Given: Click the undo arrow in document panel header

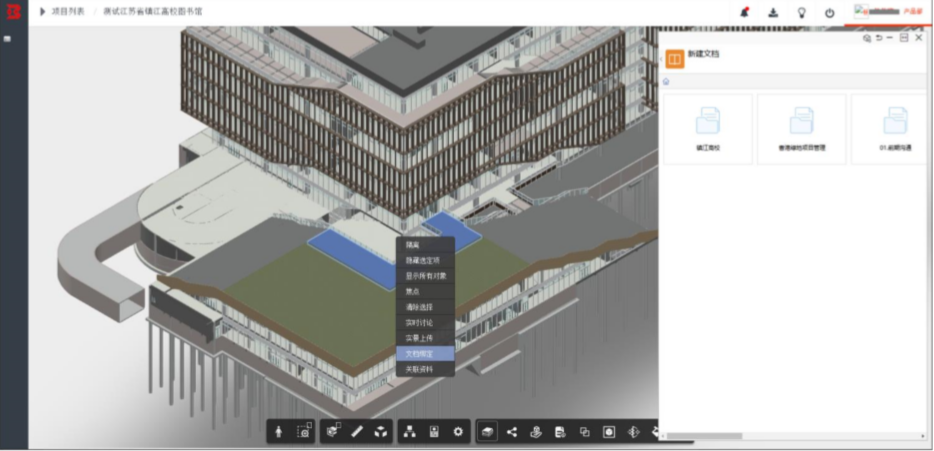Looking at the screenshot, I should pos(878,38).
